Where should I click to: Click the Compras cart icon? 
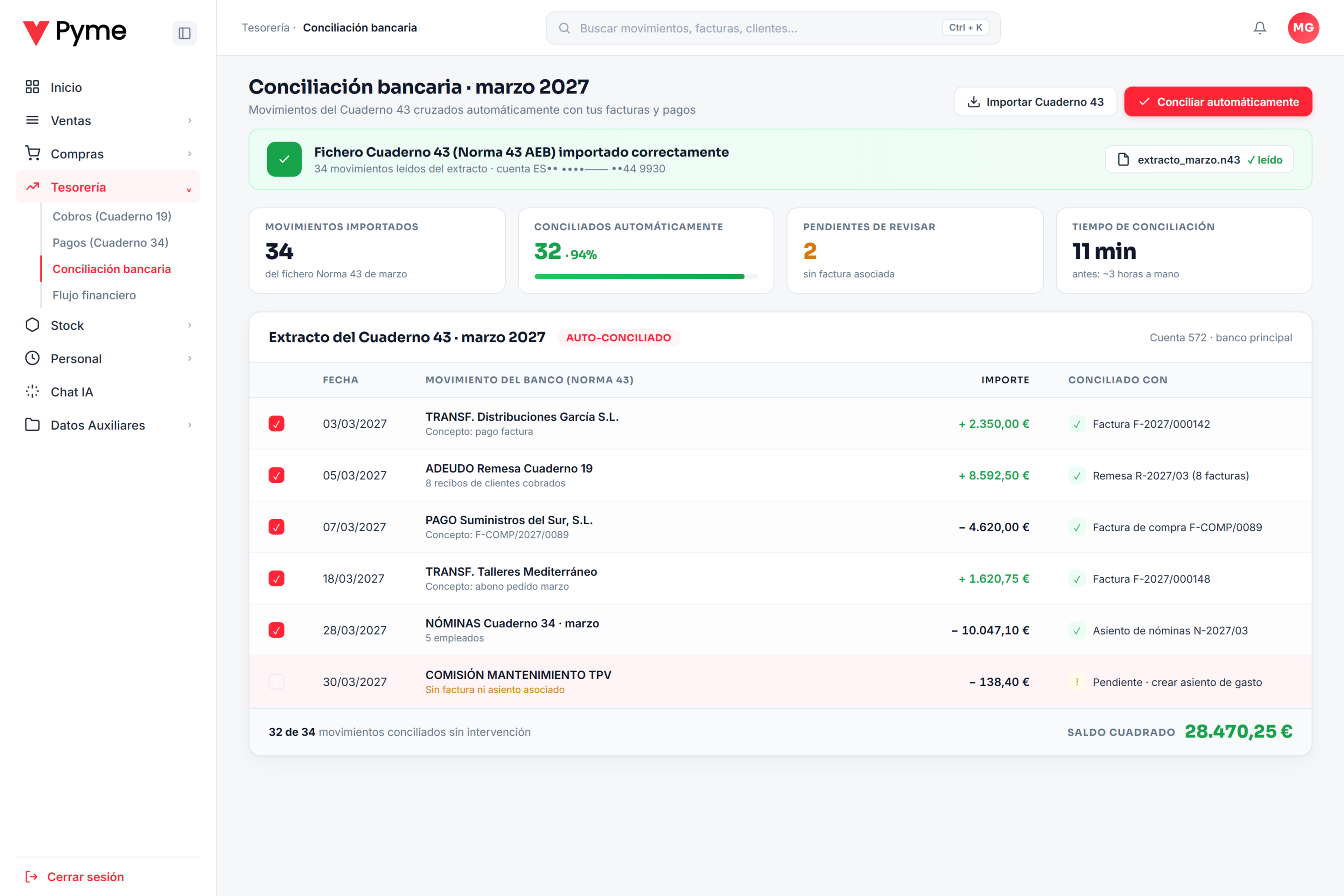coord(33,153)
